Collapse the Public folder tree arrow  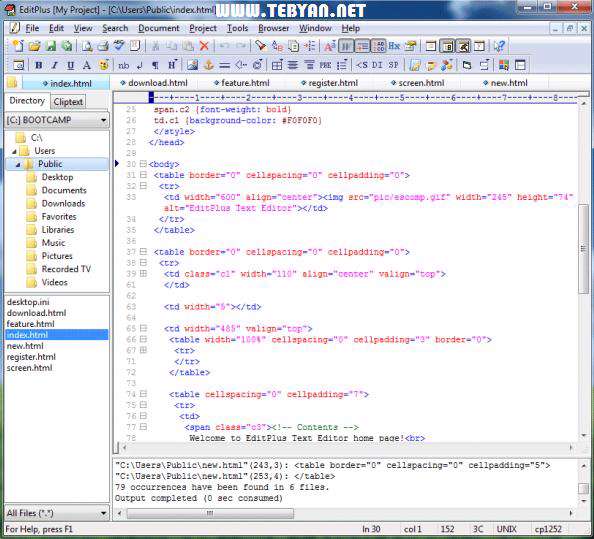pyautogui.click(x=18, y=164)
